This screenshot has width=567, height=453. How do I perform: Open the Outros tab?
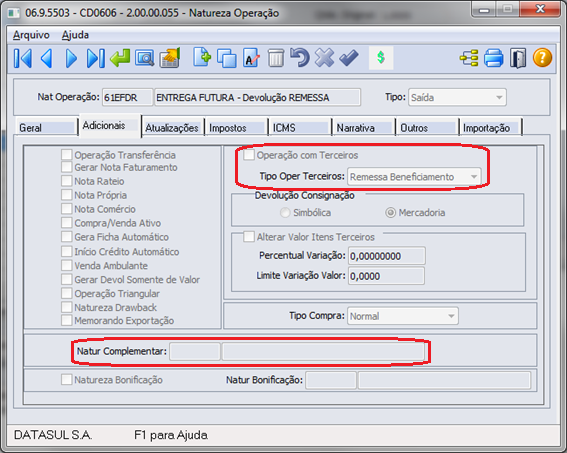pyautogui.click(x=427, y=128)
